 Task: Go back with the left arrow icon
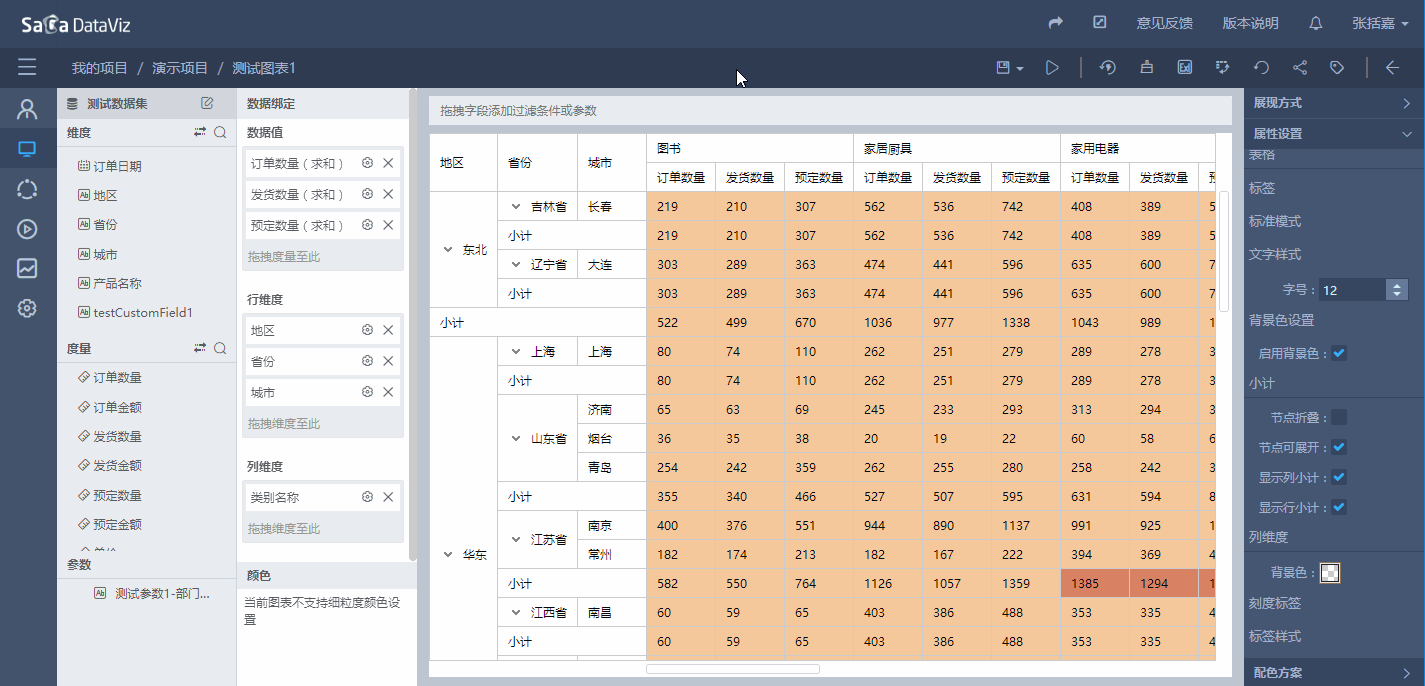point(1392,67)
